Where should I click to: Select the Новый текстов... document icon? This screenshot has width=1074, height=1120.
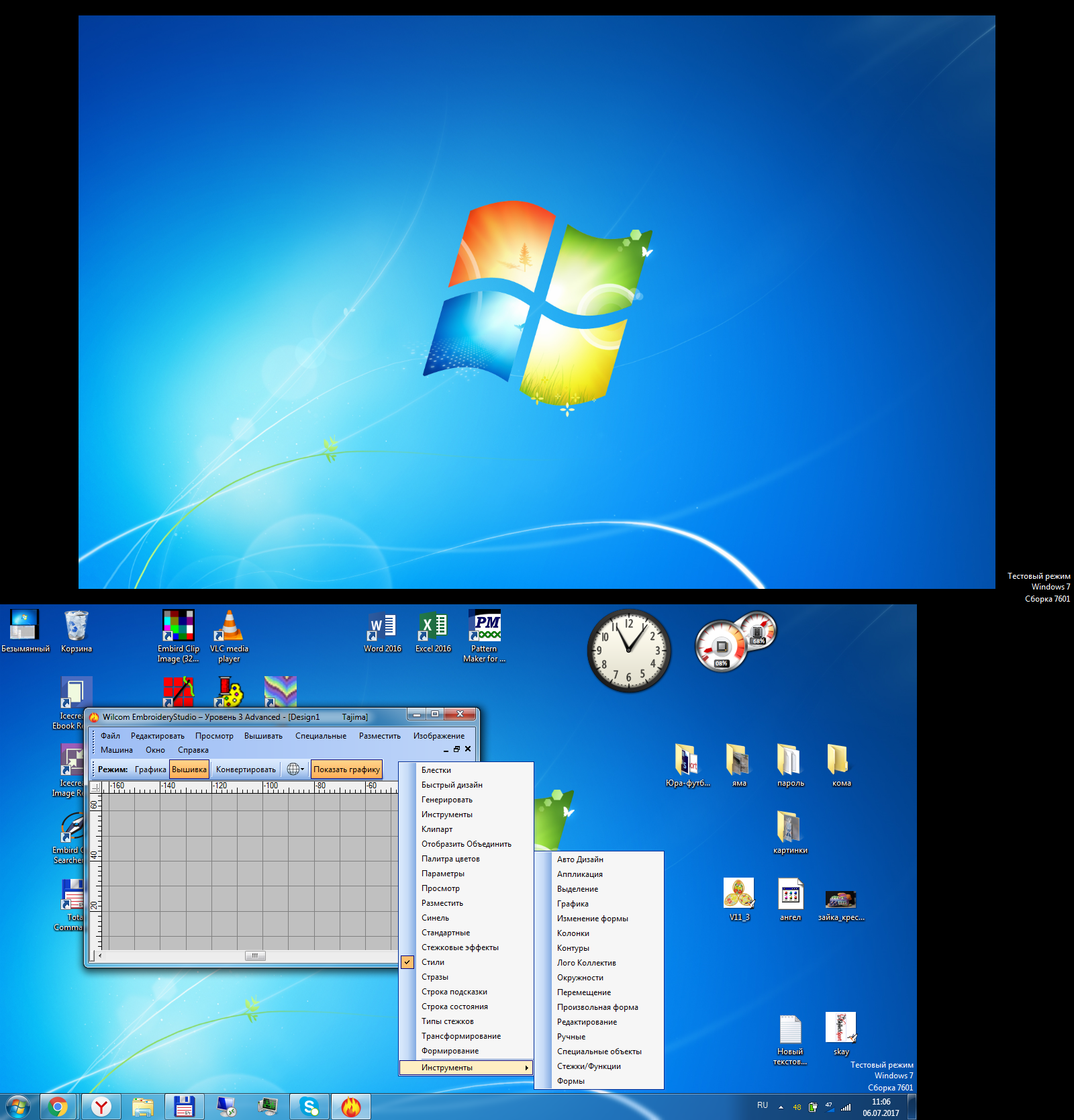(x=790, y=1039)
